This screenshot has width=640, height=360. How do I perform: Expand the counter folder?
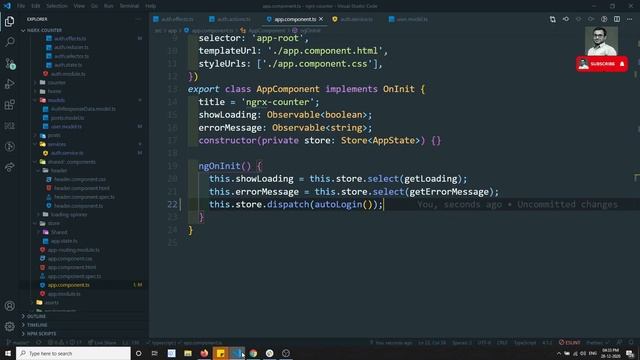56,82
